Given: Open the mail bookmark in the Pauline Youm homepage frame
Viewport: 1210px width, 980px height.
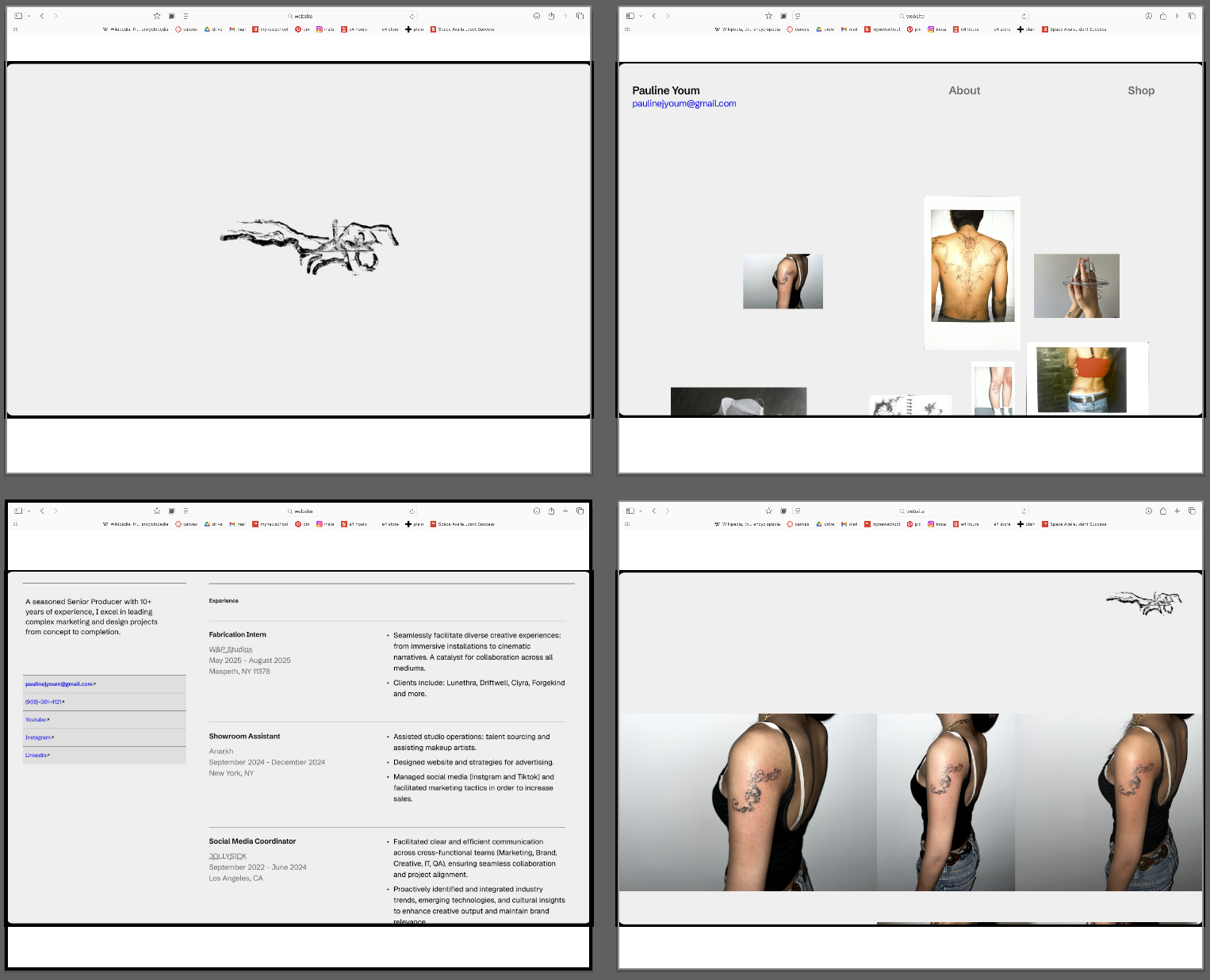Looking at the screenshot, I should tap(848, 29).
